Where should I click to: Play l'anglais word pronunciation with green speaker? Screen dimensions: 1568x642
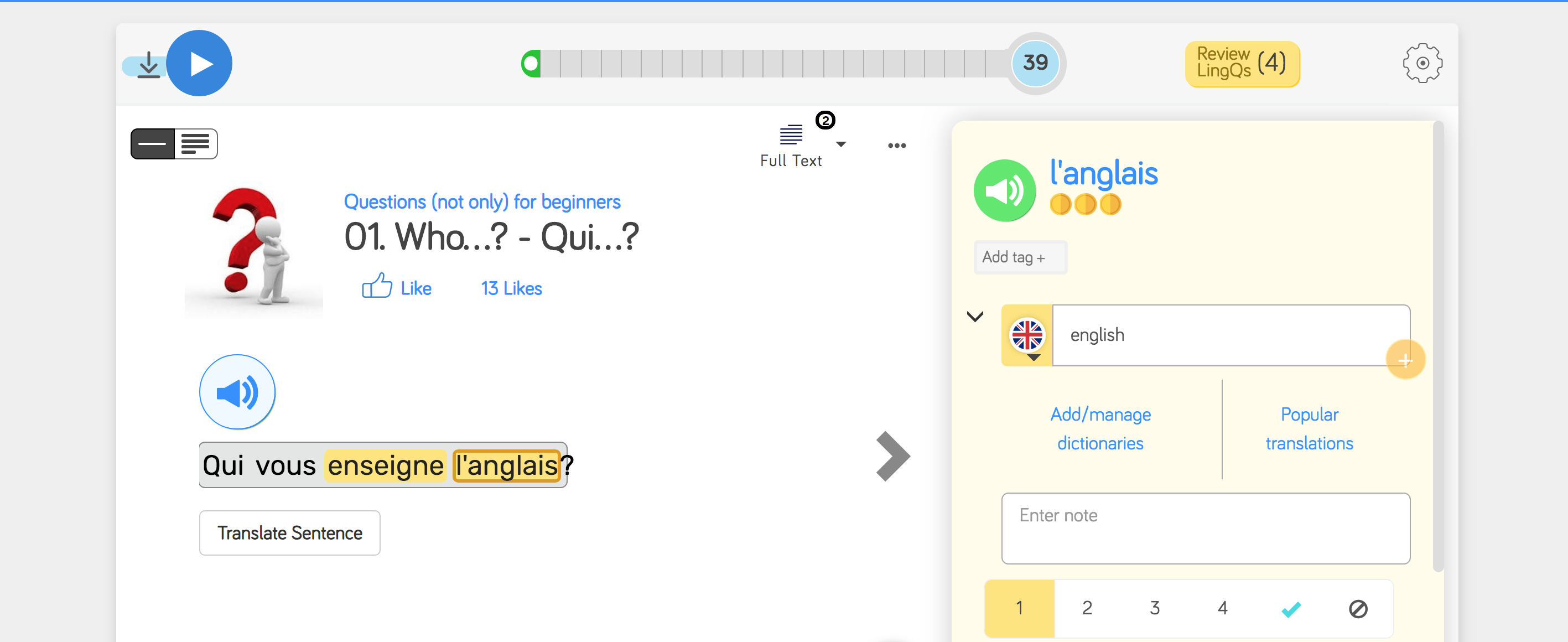(x=1004, y=190)
